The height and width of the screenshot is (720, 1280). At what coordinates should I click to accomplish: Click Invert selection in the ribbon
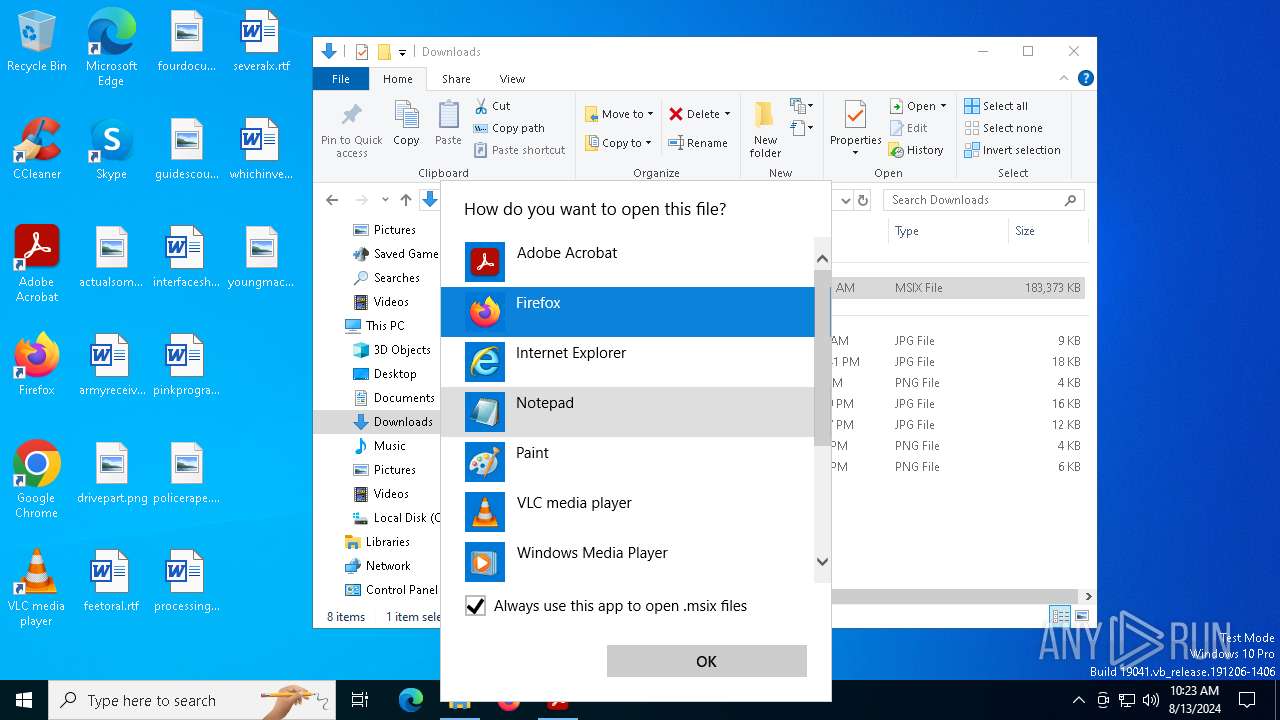[1012, 150]
